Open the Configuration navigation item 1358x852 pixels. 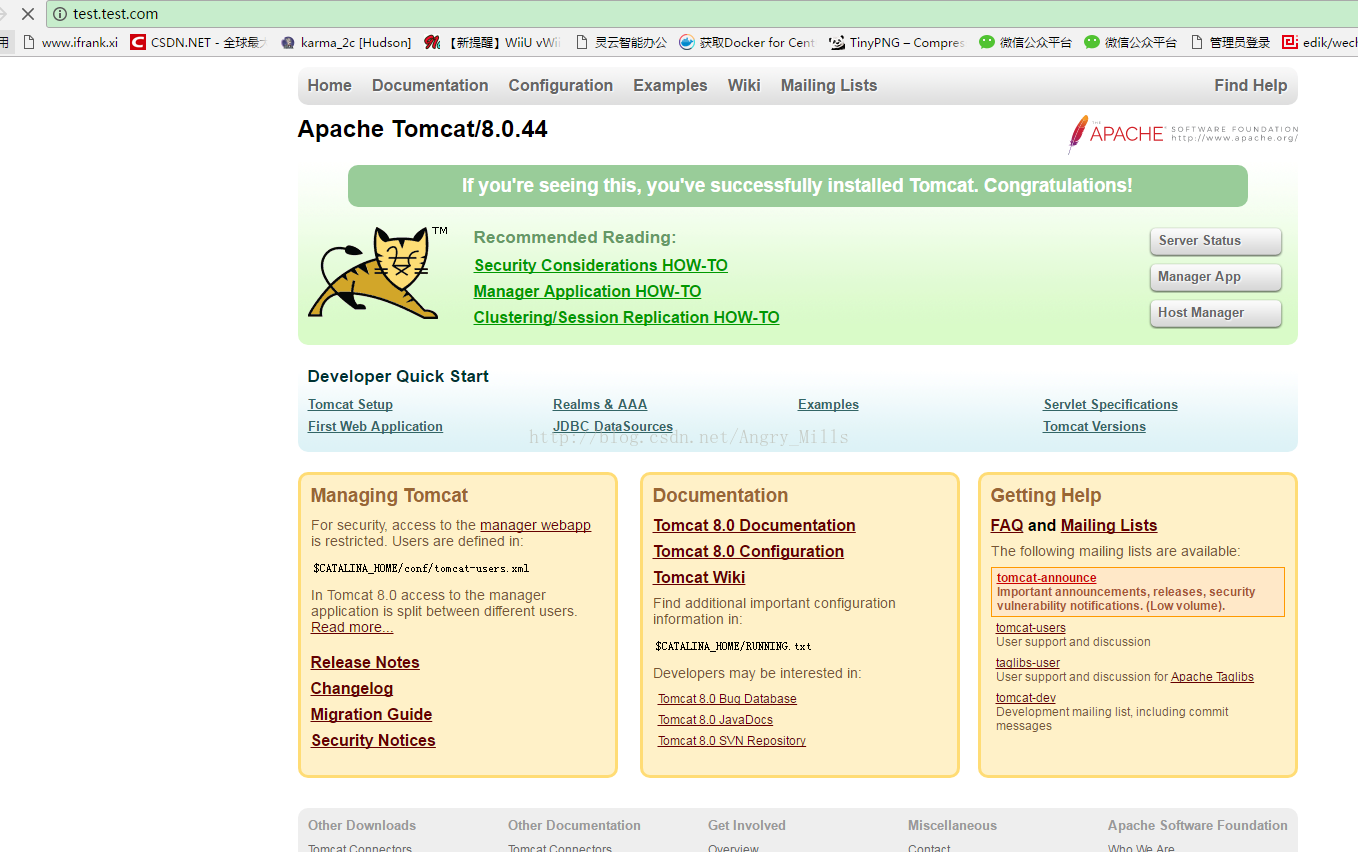560,86
